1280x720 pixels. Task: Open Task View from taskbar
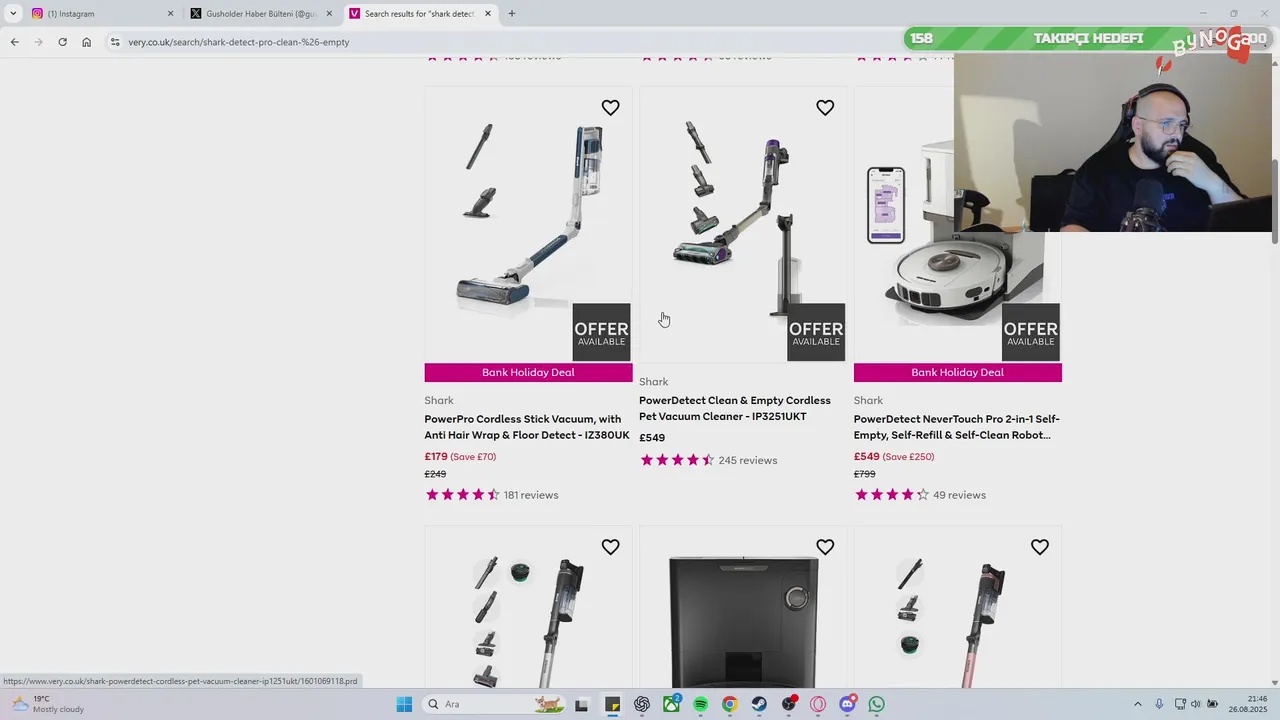click(x=582, y=704)
